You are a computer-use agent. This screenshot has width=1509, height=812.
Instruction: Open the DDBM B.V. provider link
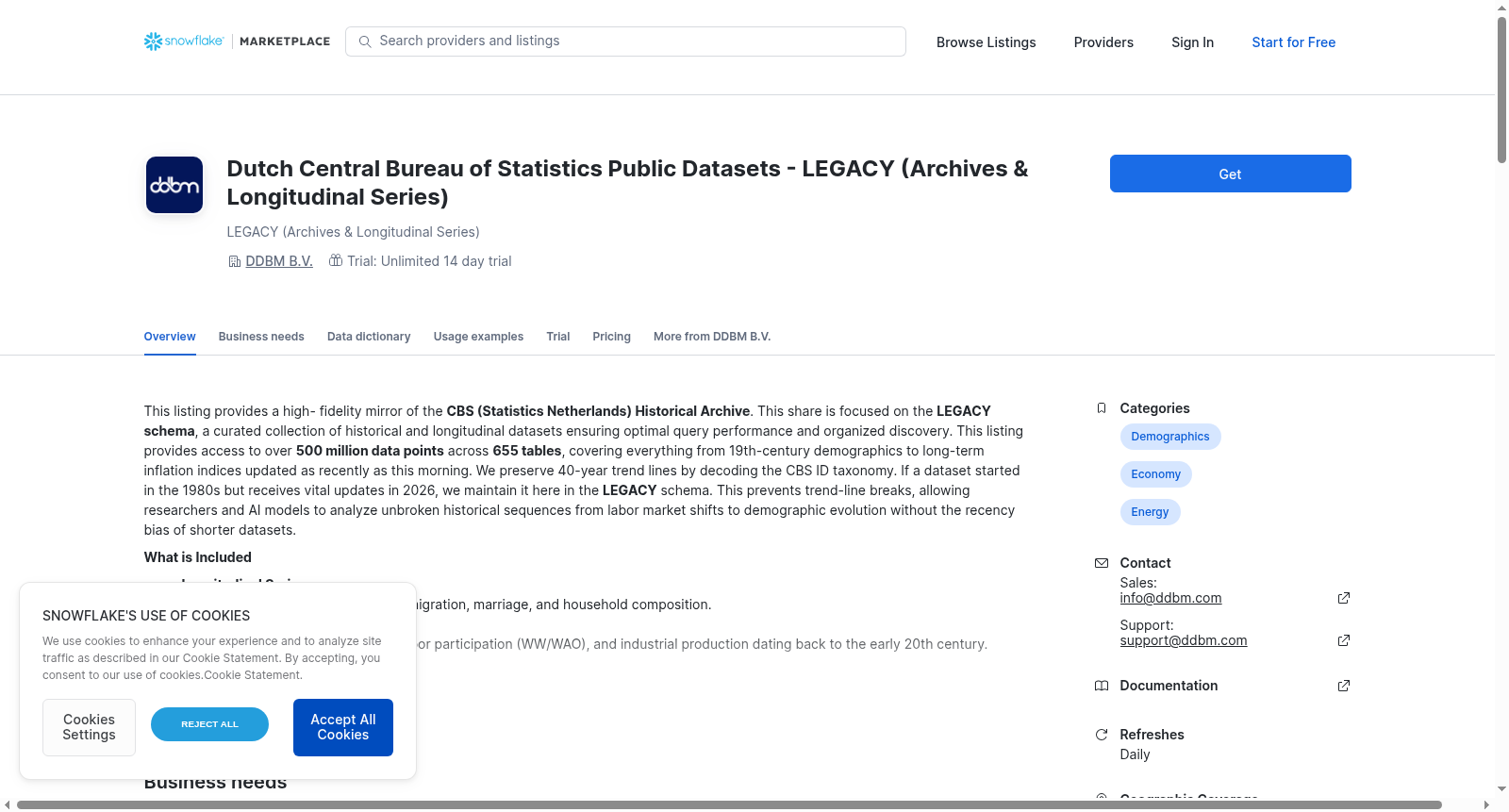tap(279, 261)
